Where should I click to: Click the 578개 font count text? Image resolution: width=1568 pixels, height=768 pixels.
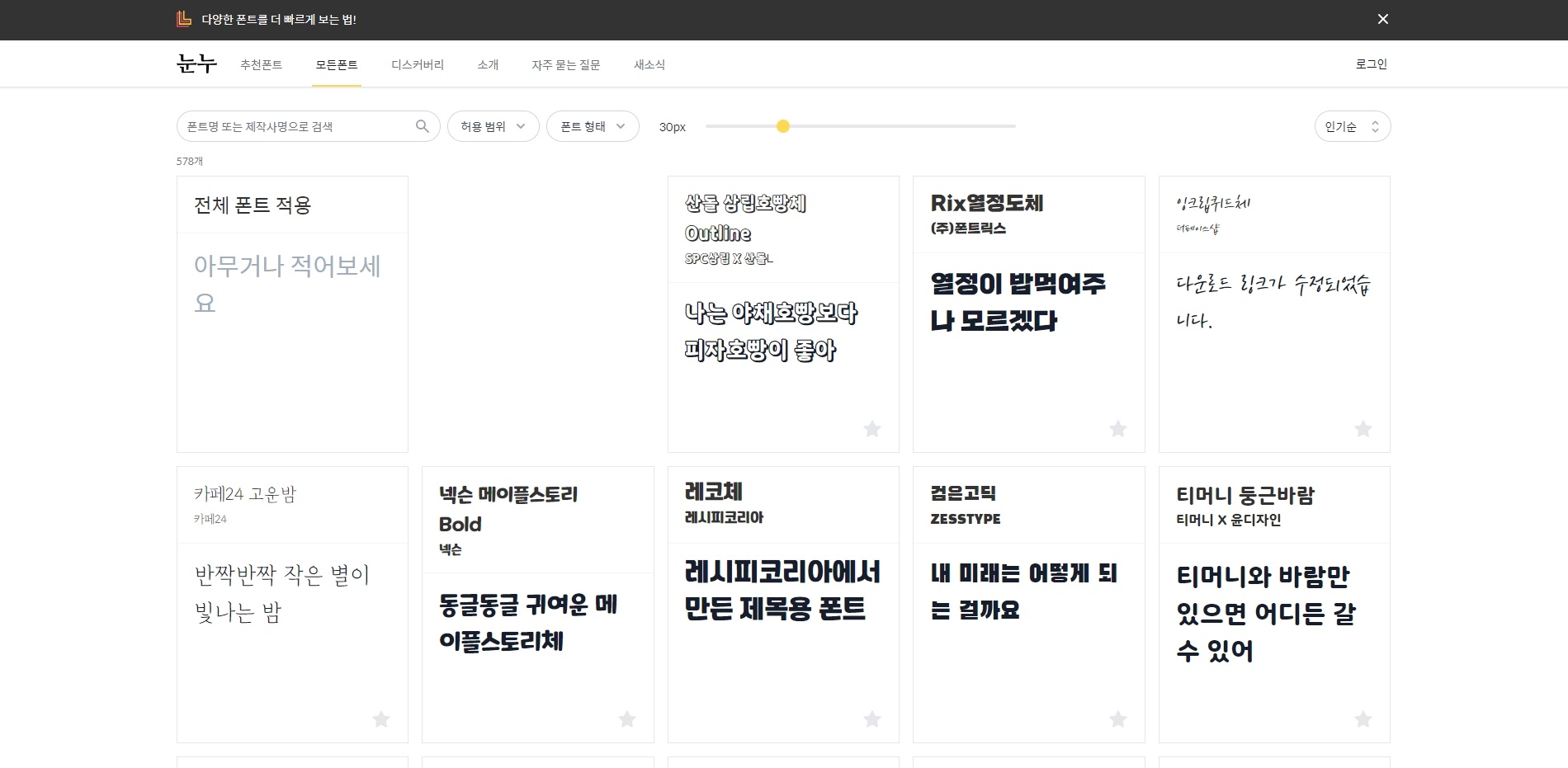click(x=190, y=161)
